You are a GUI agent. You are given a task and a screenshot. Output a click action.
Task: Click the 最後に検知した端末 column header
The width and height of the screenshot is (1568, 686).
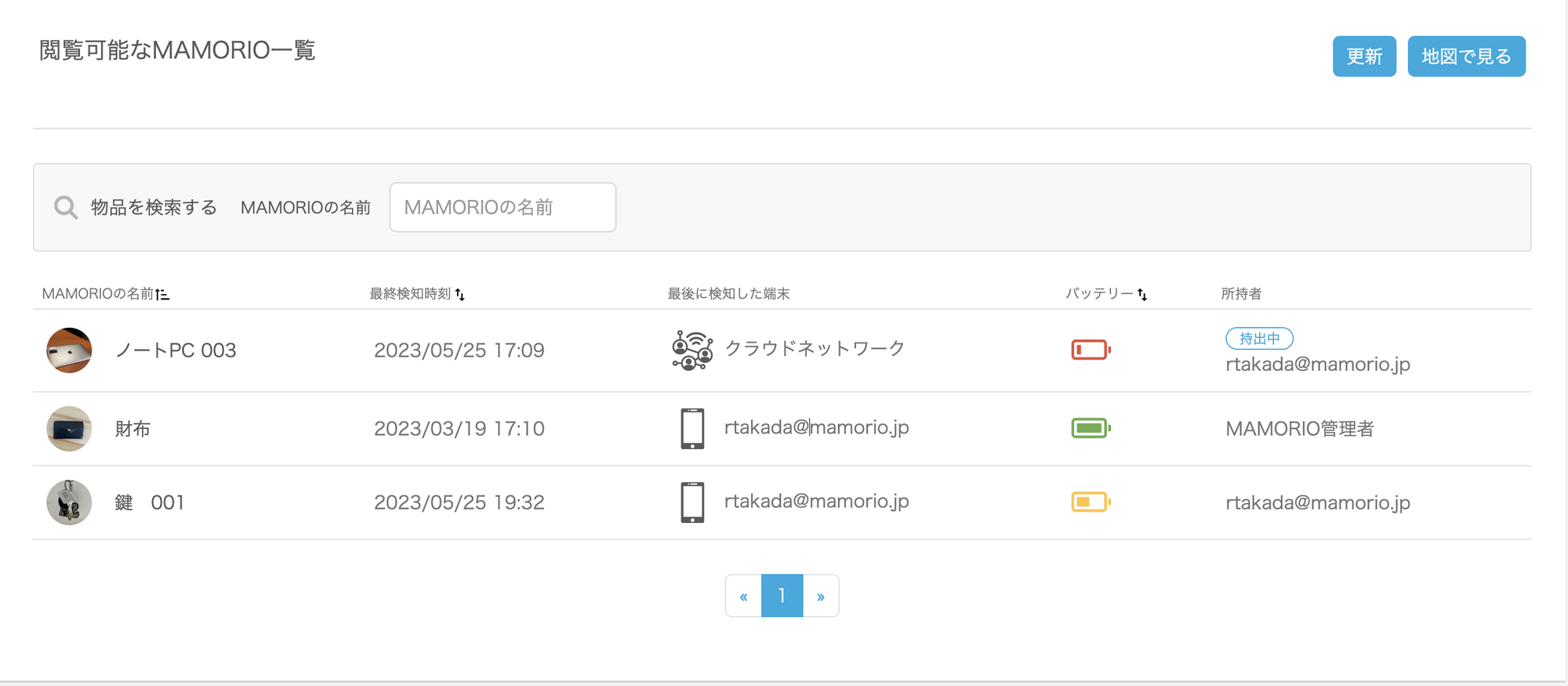[x=728, y=294]
